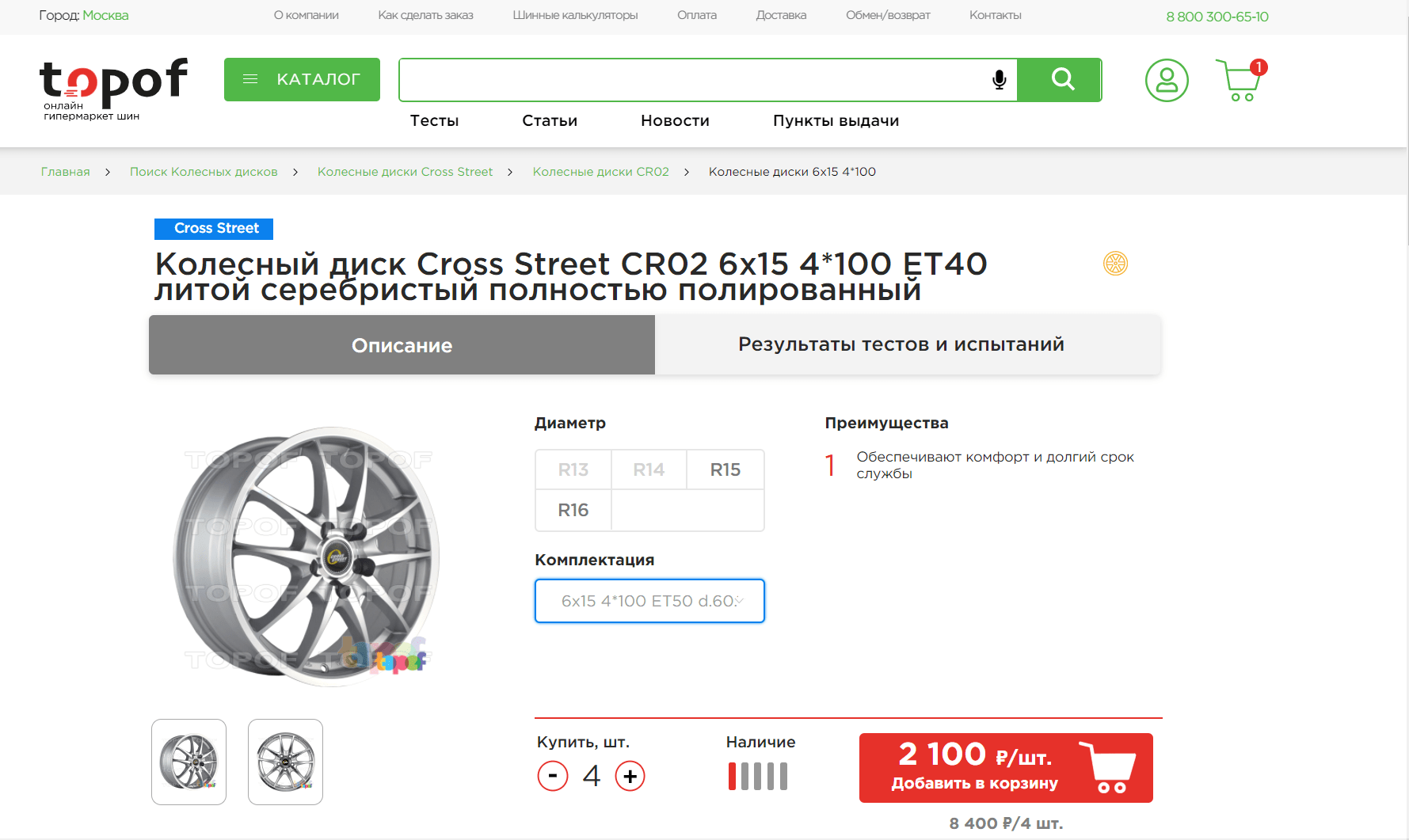The height and width of the screenshot is (840, 1409).
Task: Click Колесные диски Cross Street breadcrumb
Action: (405, 172)
